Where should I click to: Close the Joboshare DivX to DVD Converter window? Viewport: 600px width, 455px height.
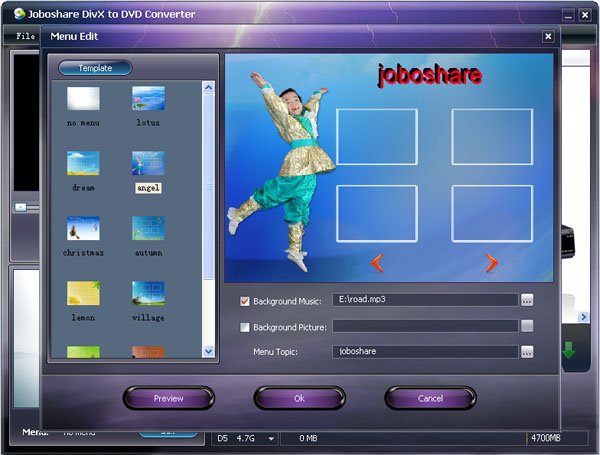(x=585, y=15)
